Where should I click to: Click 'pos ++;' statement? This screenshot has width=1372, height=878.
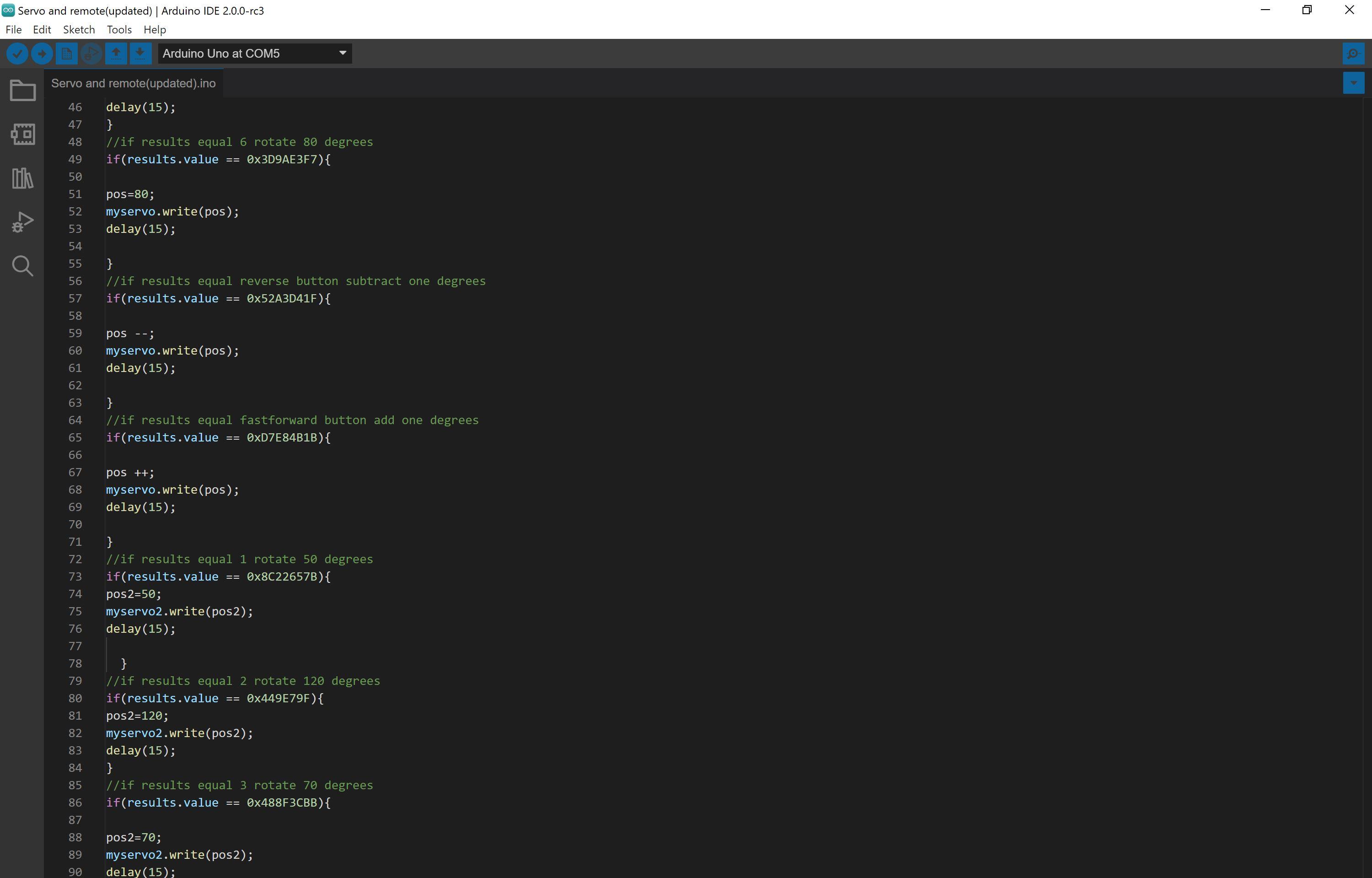(130, 473)
